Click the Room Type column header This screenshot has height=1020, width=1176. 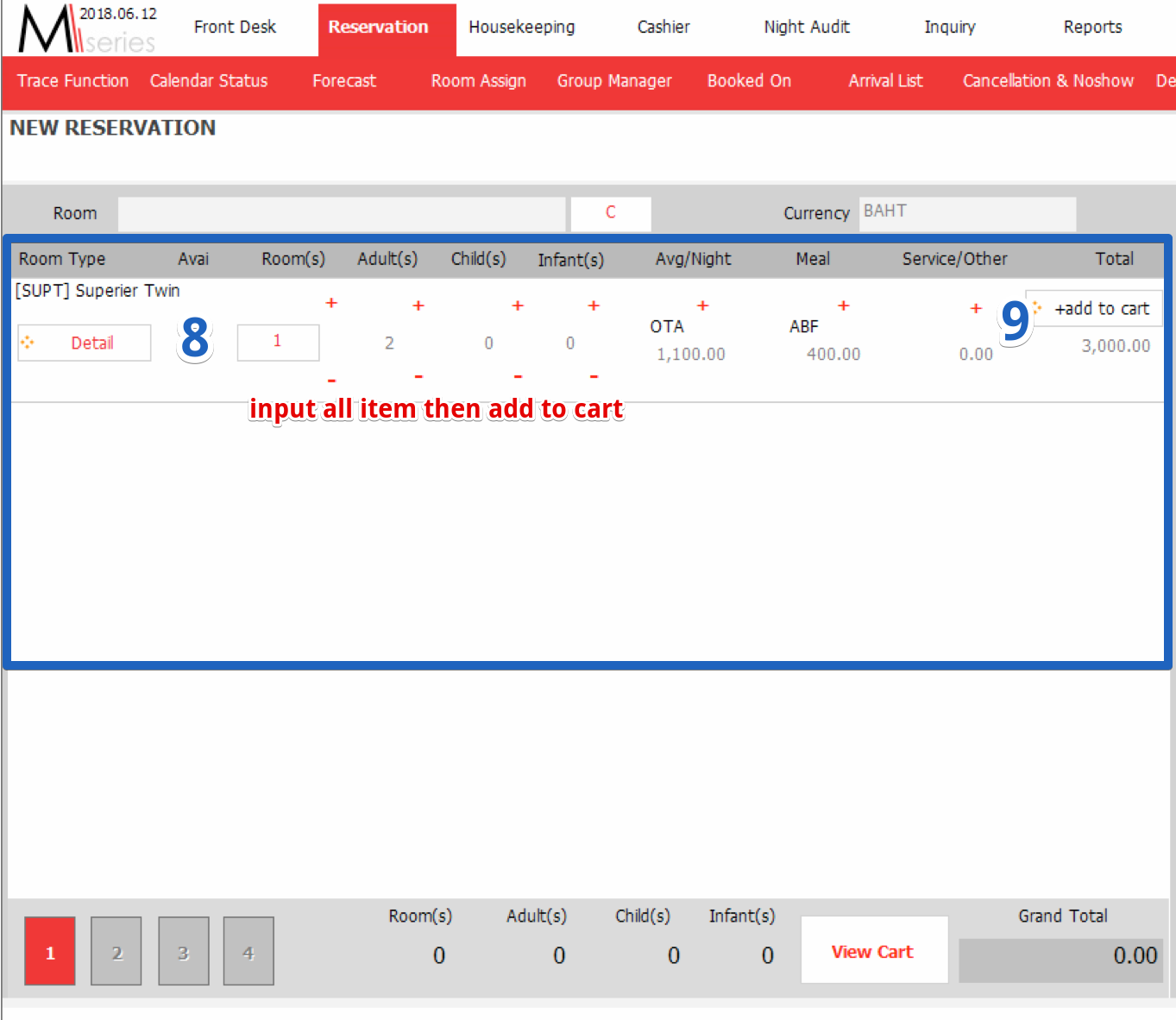(62, 259)
